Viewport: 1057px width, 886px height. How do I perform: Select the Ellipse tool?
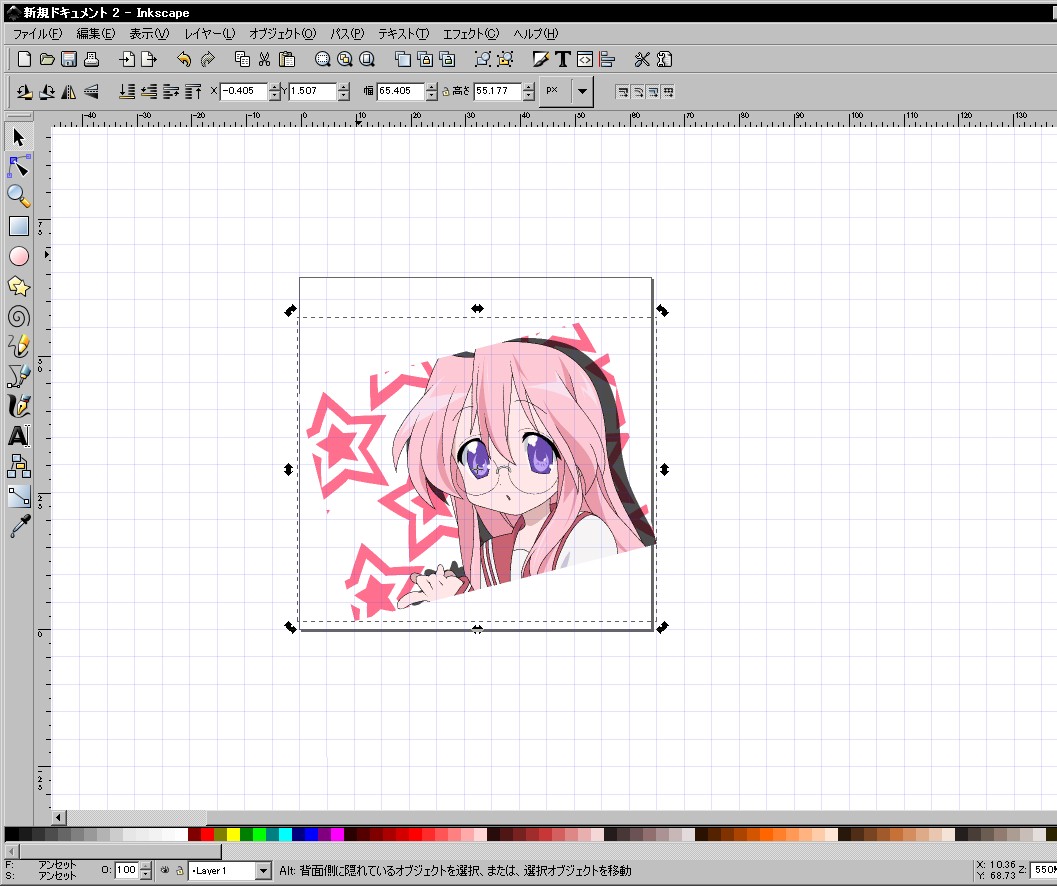18,256
